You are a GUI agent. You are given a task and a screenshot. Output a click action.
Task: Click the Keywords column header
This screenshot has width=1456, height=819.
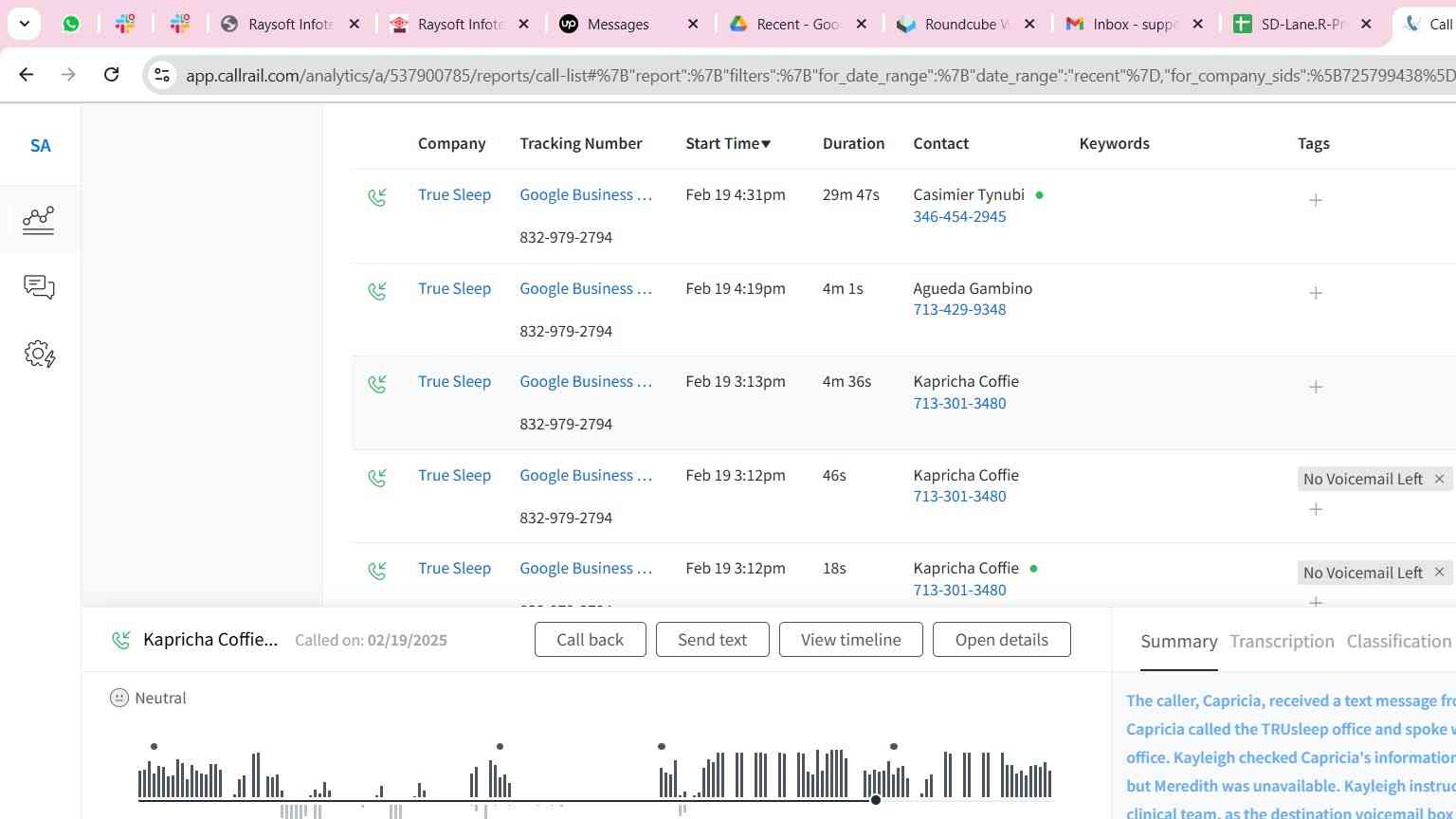(1114, 143)
